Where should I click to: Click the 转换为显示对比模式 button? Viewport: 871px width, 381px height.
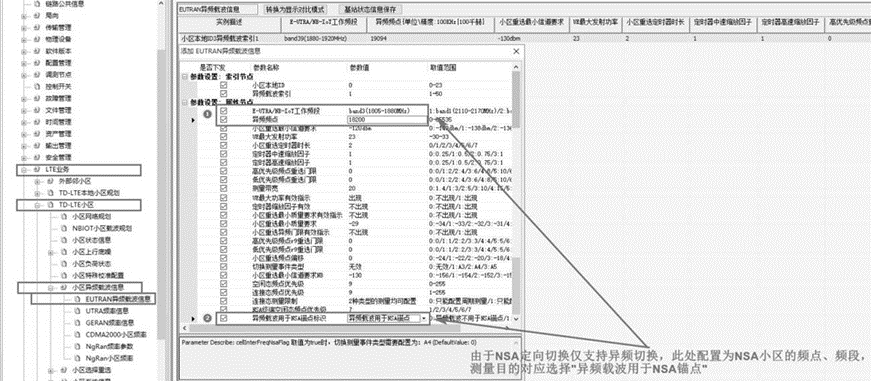295,9
